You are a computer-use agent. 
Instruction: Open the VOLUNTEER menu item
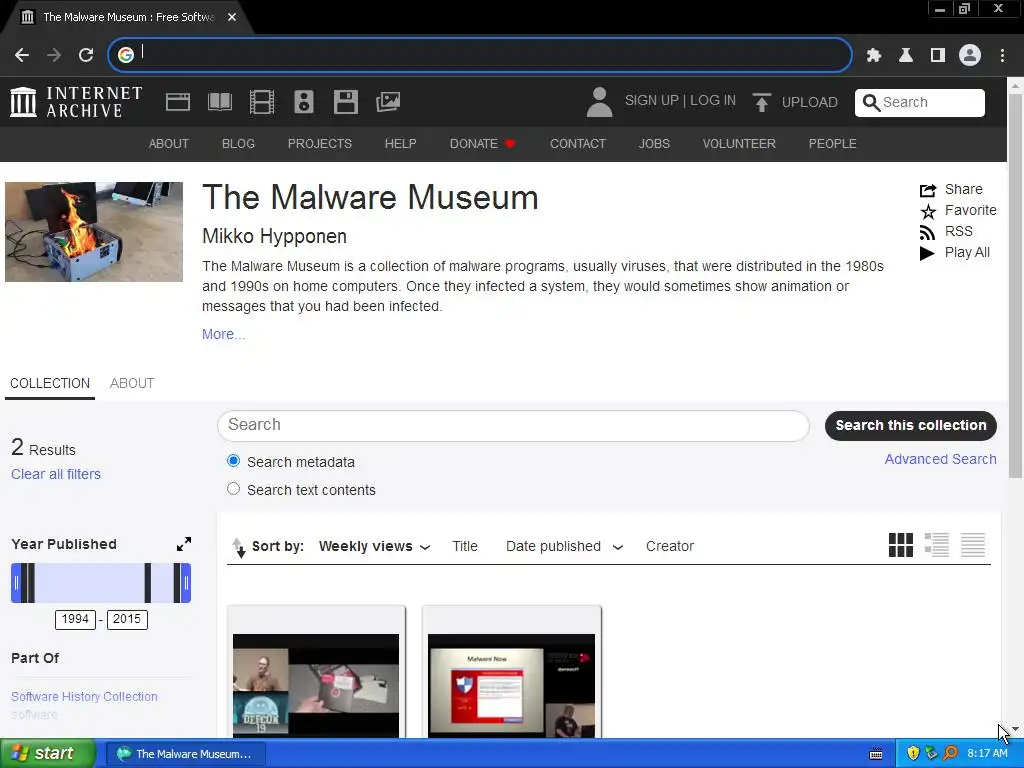(739, 144)
